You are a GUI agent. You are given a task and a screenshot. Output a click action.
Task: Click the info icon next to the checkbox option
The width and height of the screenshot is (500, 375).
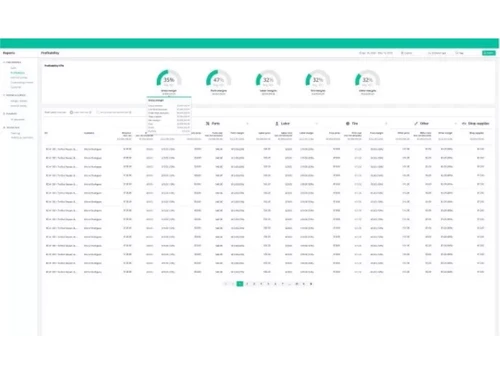coord(130,112)
